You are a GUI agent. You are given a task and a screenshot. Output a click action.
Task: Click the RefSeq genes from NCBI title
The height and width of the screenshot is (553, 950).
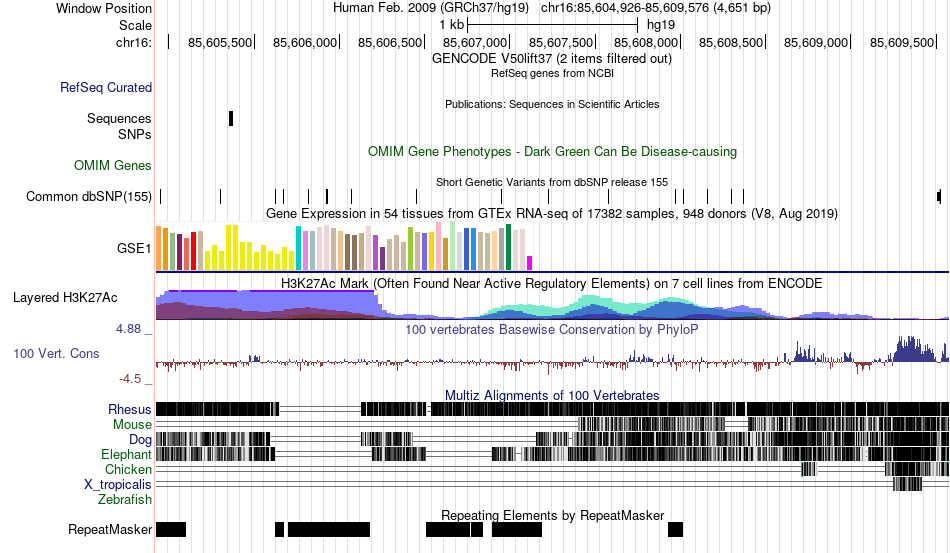(x=552, y=73)
